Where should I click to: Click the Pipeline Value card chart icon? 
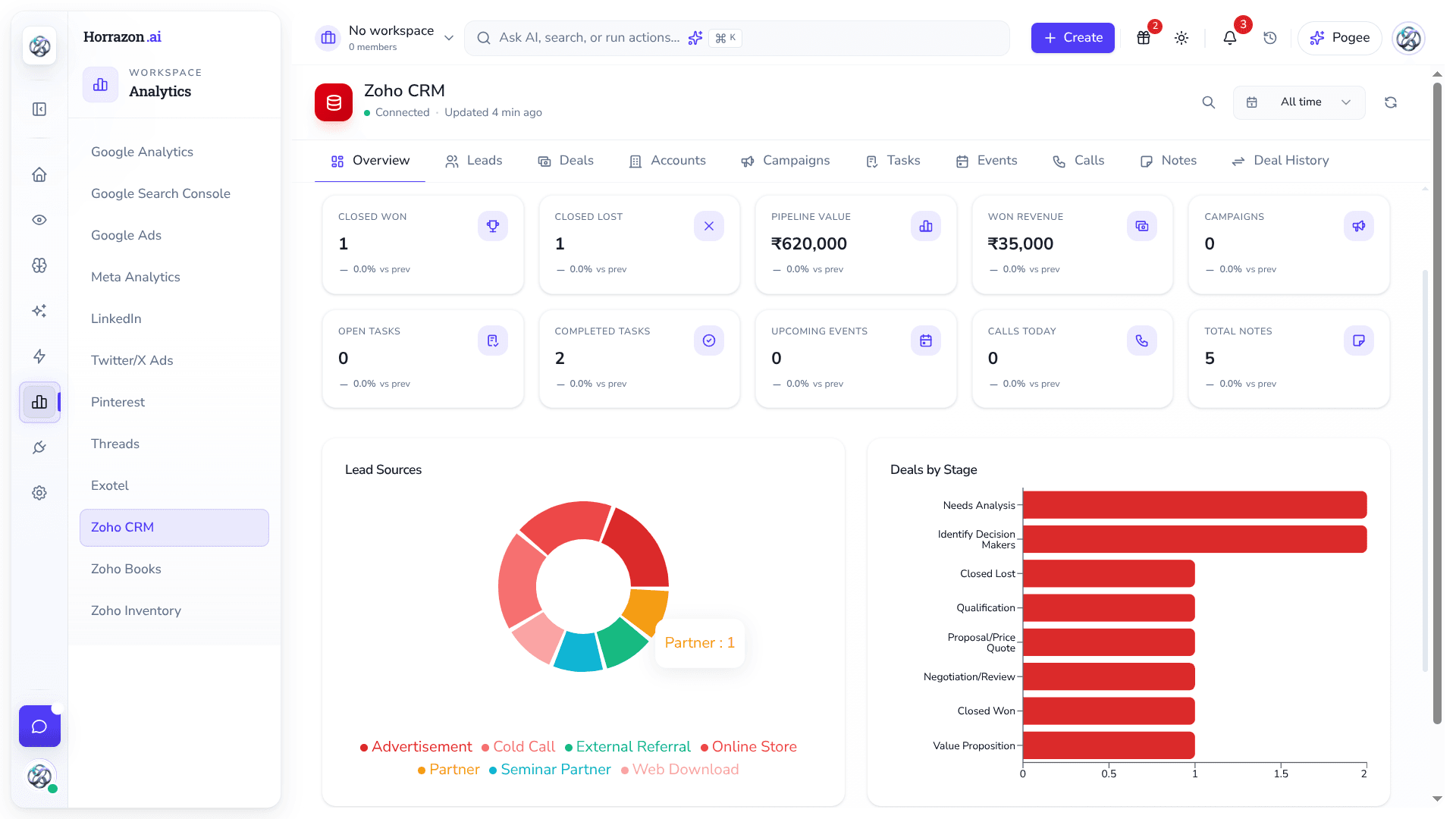[x=926, y=226]
